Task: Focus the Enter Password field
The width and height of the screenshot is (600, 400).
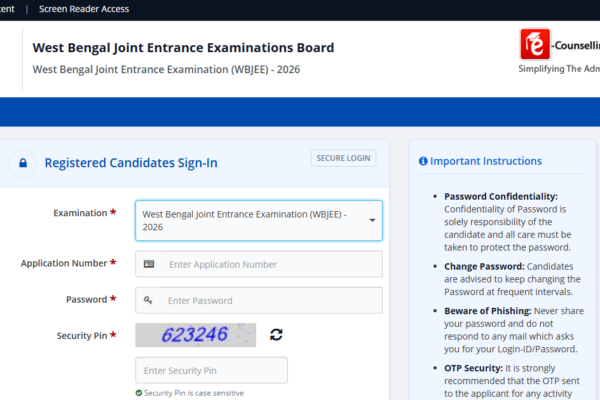Action: pos(270,300)
